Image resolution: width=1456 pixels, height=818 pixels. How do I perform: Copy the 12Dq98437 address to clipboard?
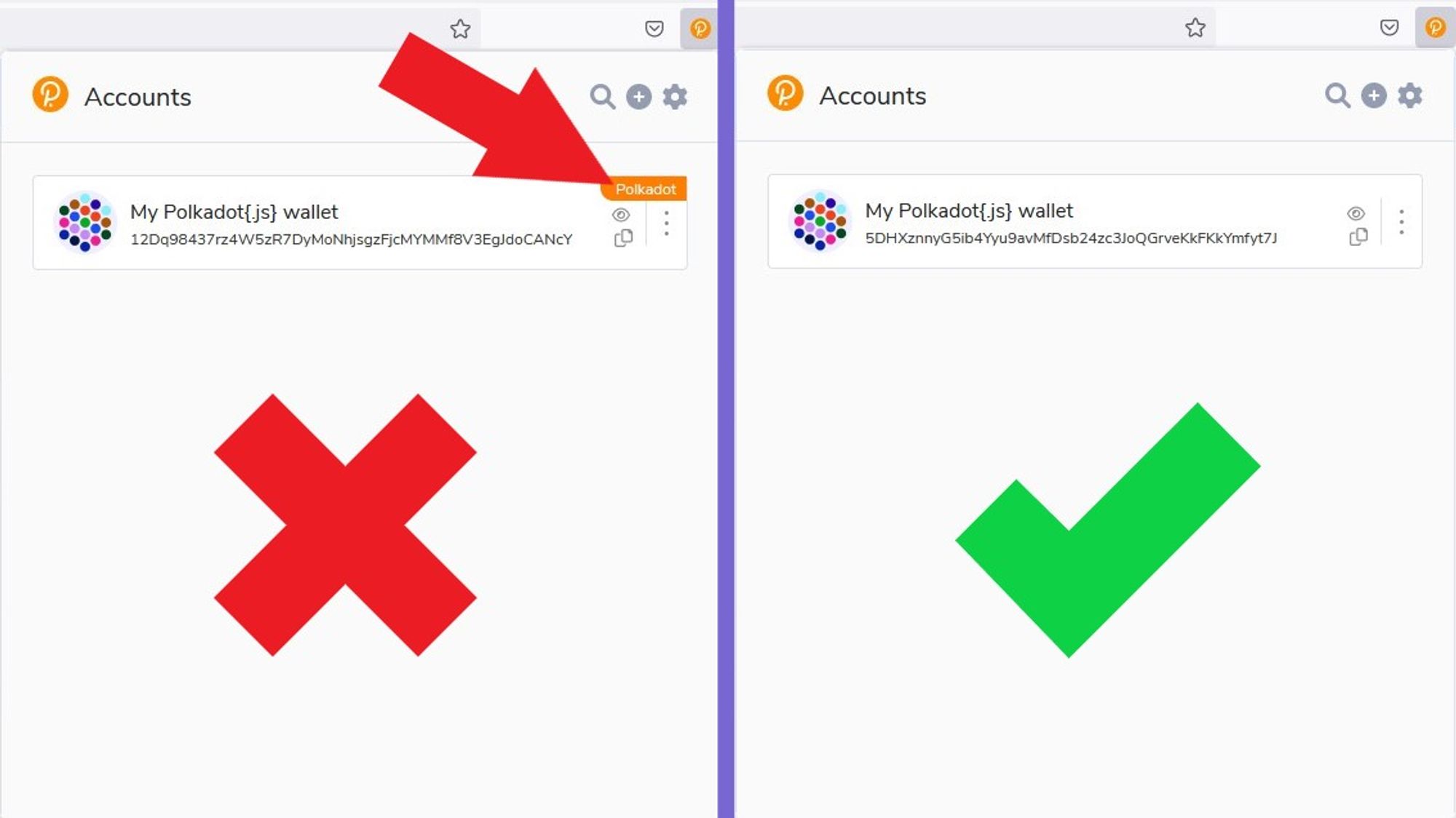pyautogui.click(x=623, y=238)
